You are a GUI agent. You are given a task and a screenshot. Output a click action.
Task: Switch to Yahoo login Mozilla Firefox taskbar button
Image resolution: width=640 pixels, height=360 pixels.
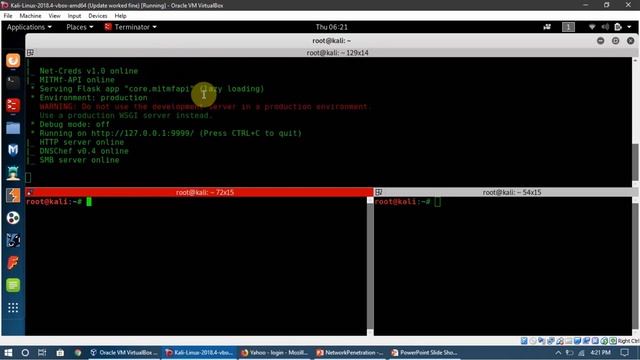pos(274,353)
